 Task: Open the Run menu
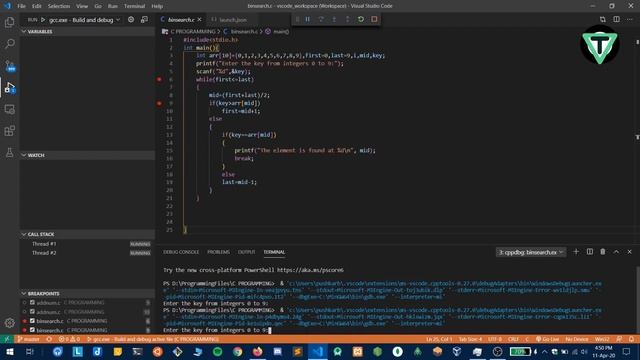coord(113,6)
